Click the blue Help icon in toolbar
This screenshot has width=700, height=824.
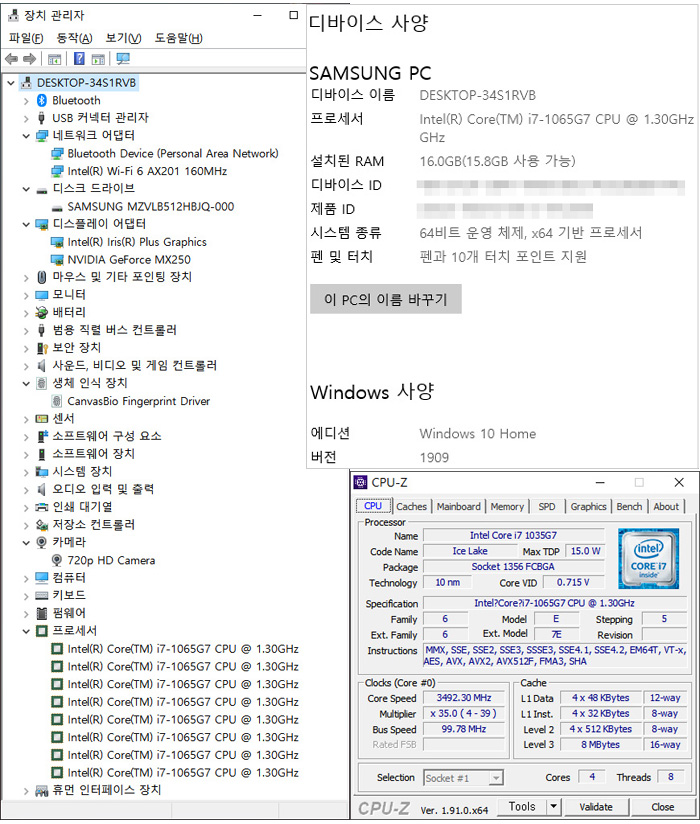(x=79, y=58)
